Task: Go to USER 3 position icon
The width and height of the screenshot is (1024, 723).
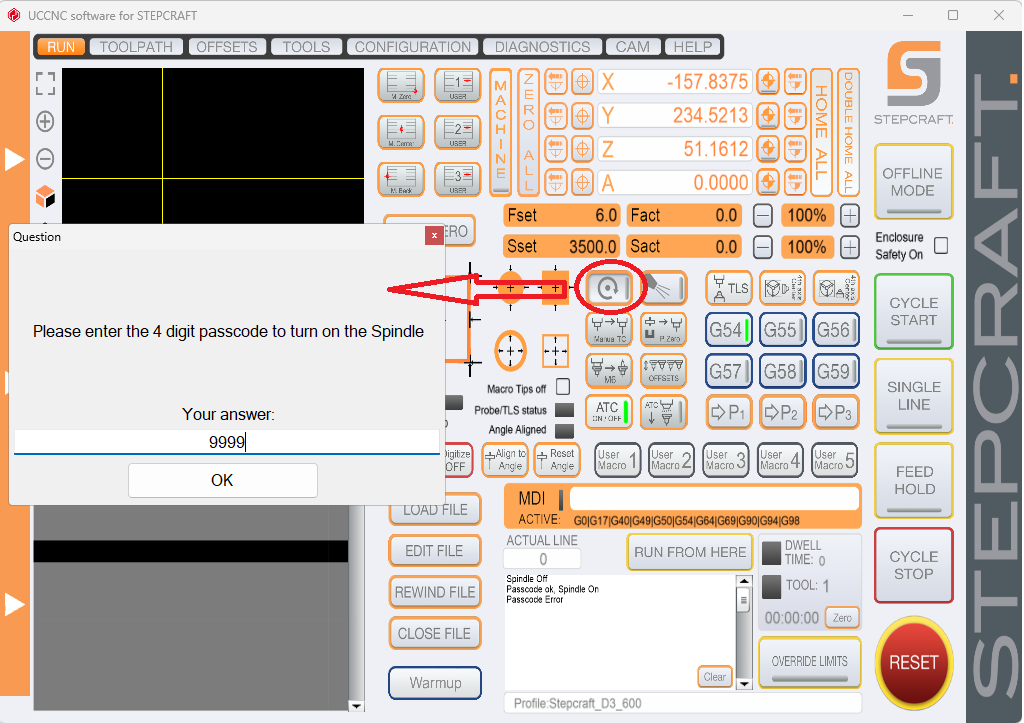Action: 458,179
